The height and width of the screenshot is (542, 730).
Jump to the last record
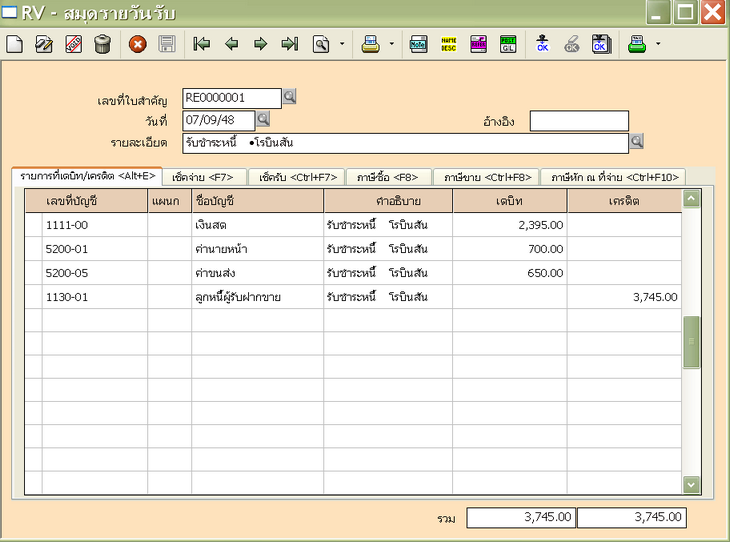pos(289,44)
